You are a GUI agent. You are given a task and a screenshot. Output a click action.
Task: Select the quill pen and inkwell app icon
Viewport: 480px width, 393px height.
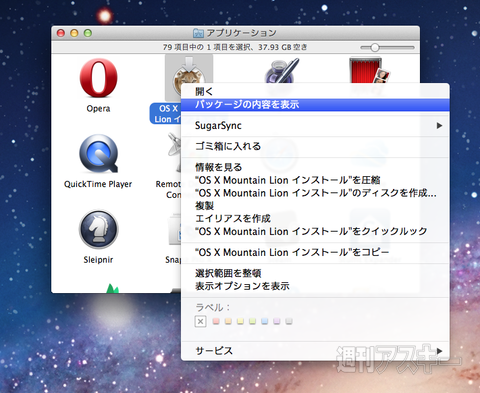pos(282,71)
